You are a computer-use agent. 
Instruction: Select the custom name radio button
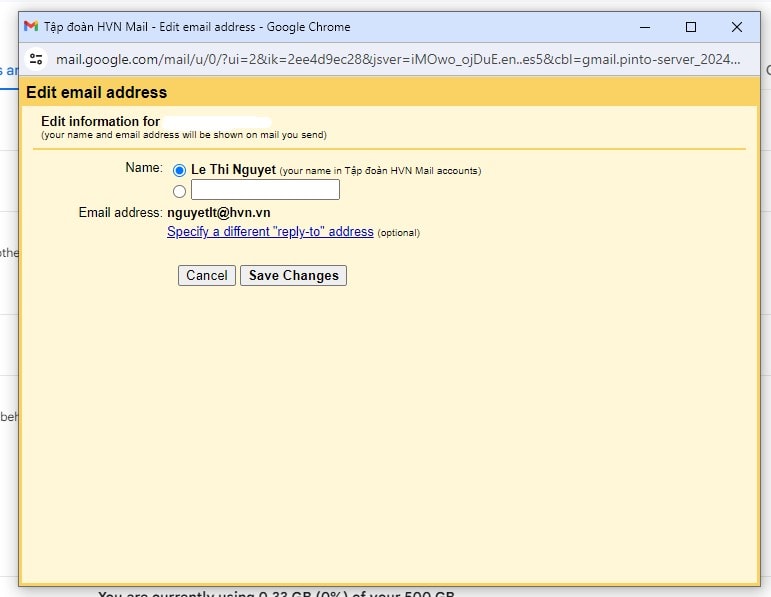pyautogui.click(x=180, y=191)
